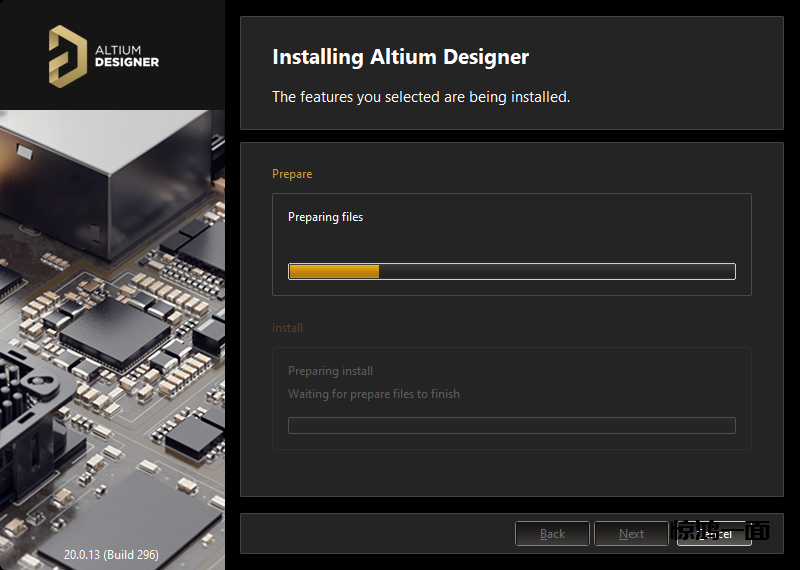Click the Altium Designer gold logo icon
800x570 pixels.
point(68,54)
